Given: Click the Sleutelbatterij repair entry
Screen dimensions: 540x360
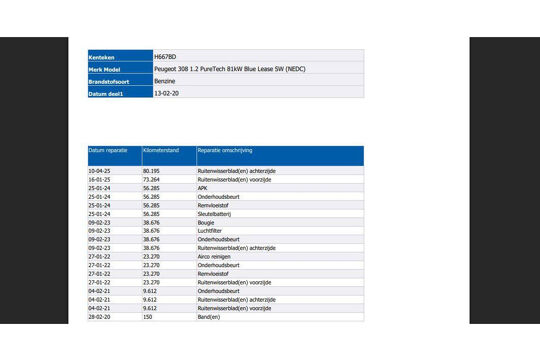Looking at the screenshot, I should tap(214, 214).
